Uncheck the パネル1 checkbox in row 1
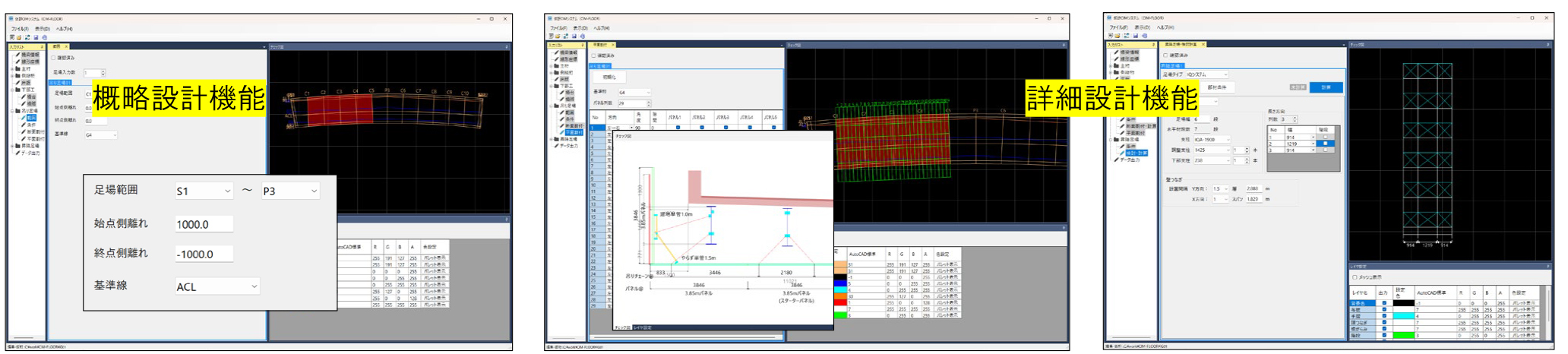The height and width of the screenshot is (354, 1568). point(678,128)
